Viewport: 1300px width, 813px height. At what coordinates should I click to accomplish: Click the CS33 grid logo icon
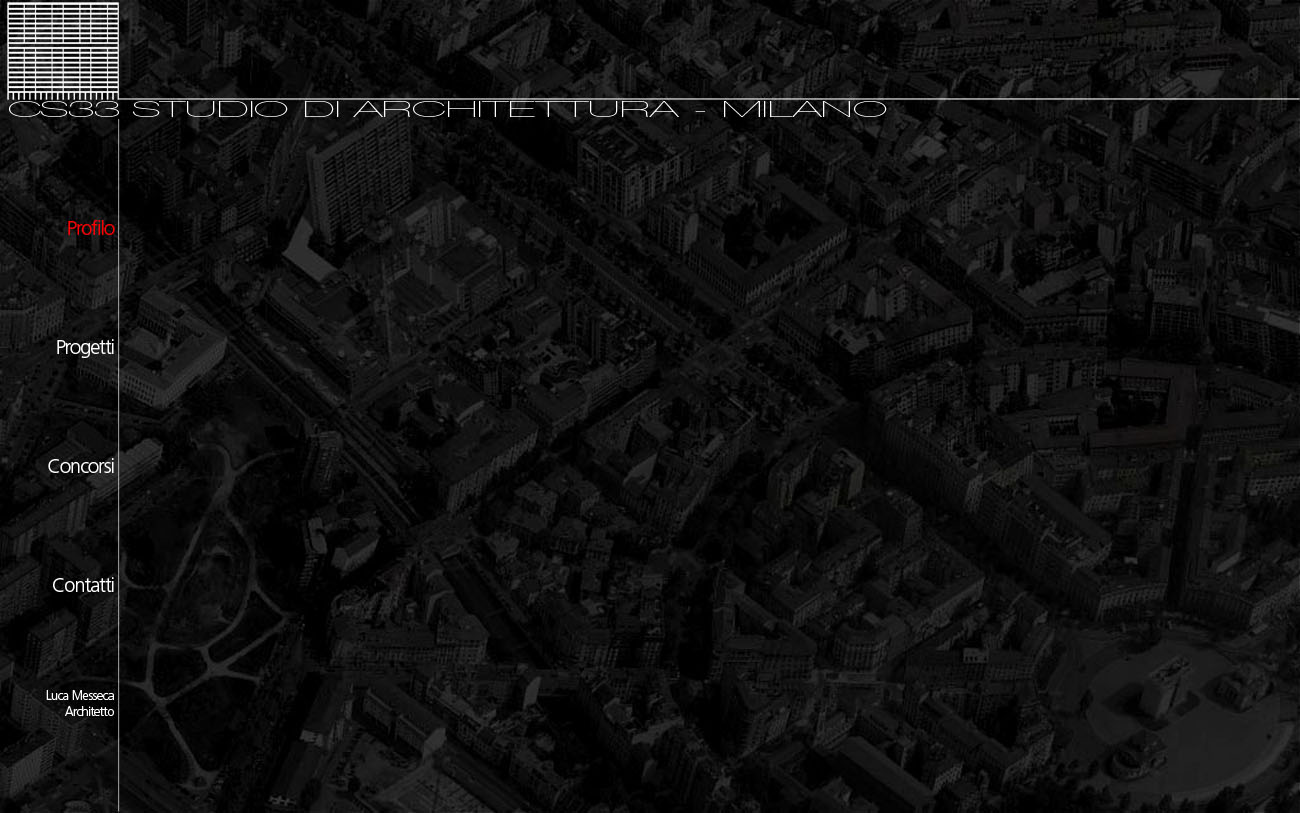point(63,50)
